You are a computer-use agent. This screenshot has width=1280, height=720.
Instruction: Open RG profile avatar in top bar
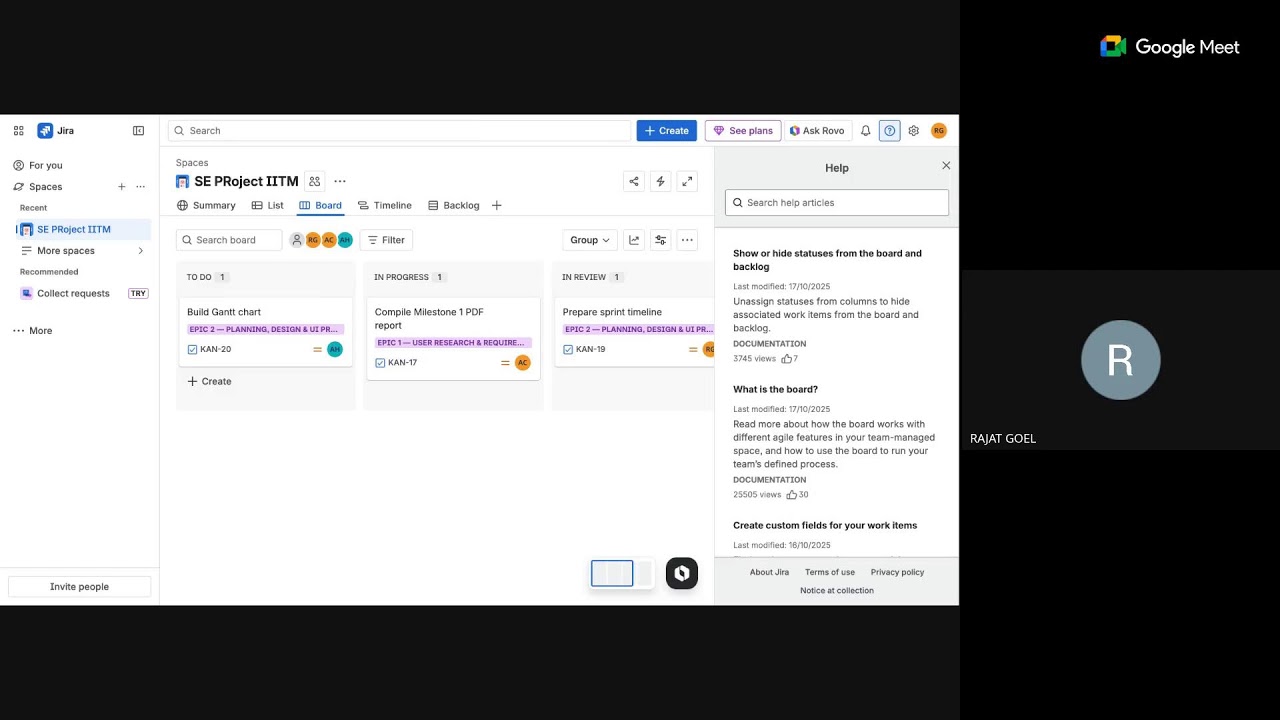tap(938, 131)
